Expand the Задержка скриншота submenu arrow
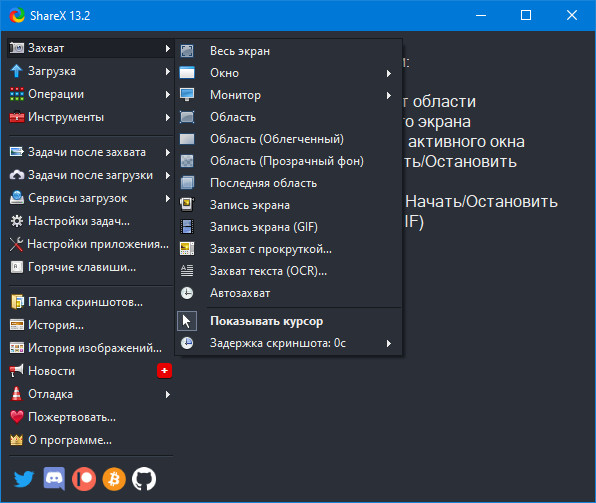This screenshot has width=596, height=503. (388, 343)
